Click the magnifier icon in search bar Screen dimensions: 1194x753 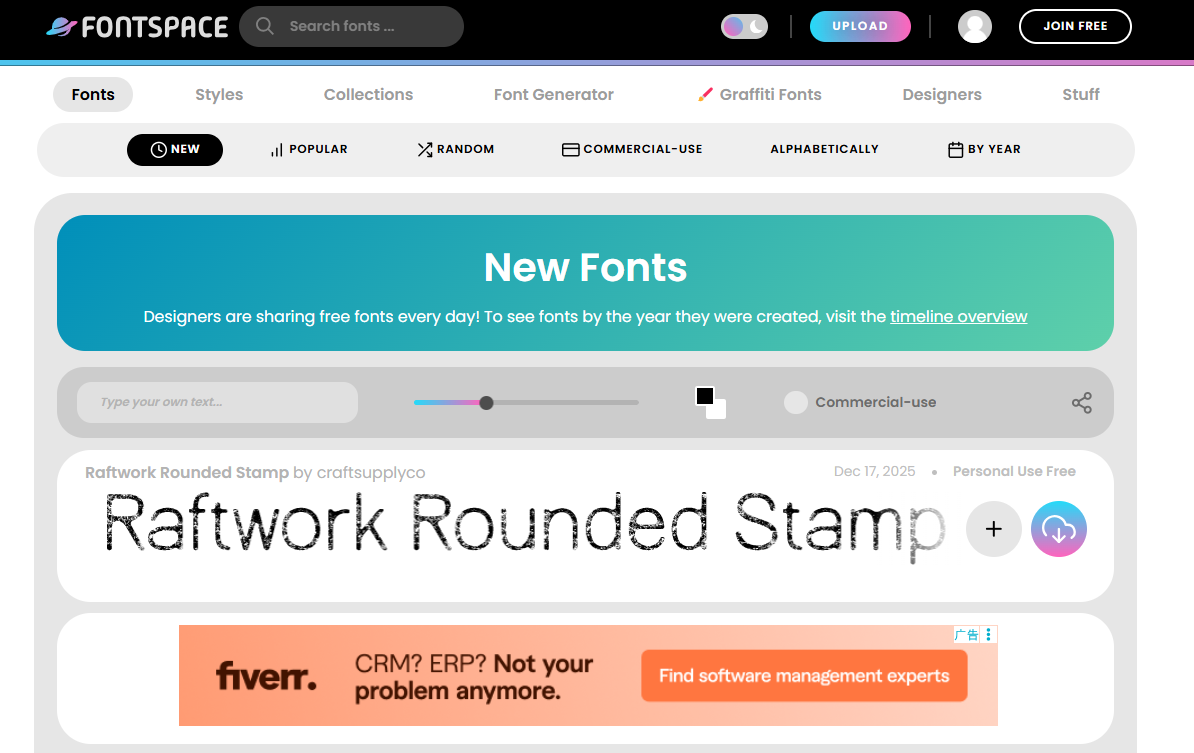click(265, 26)
